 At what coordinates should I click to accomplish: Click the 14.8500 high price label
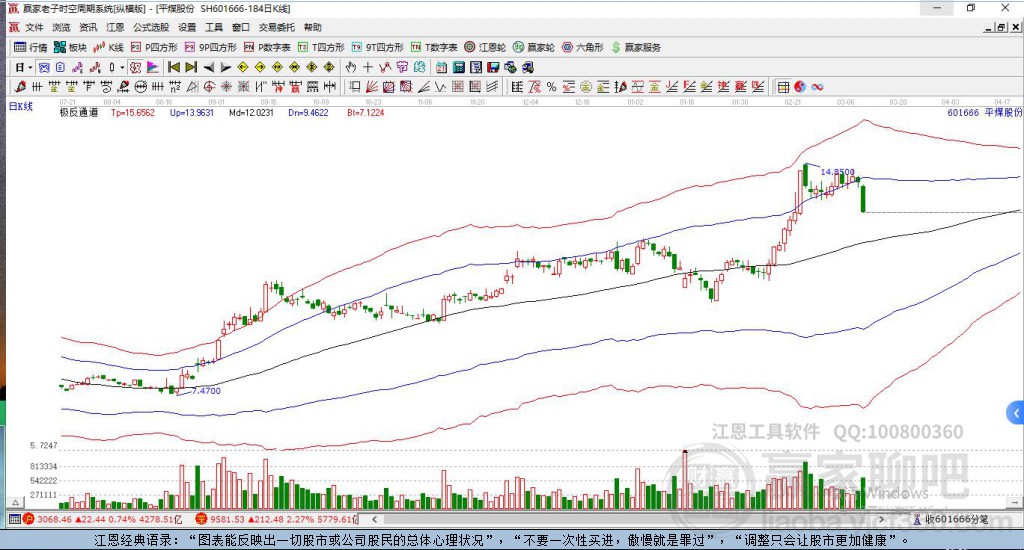click(x=837, y=172)
